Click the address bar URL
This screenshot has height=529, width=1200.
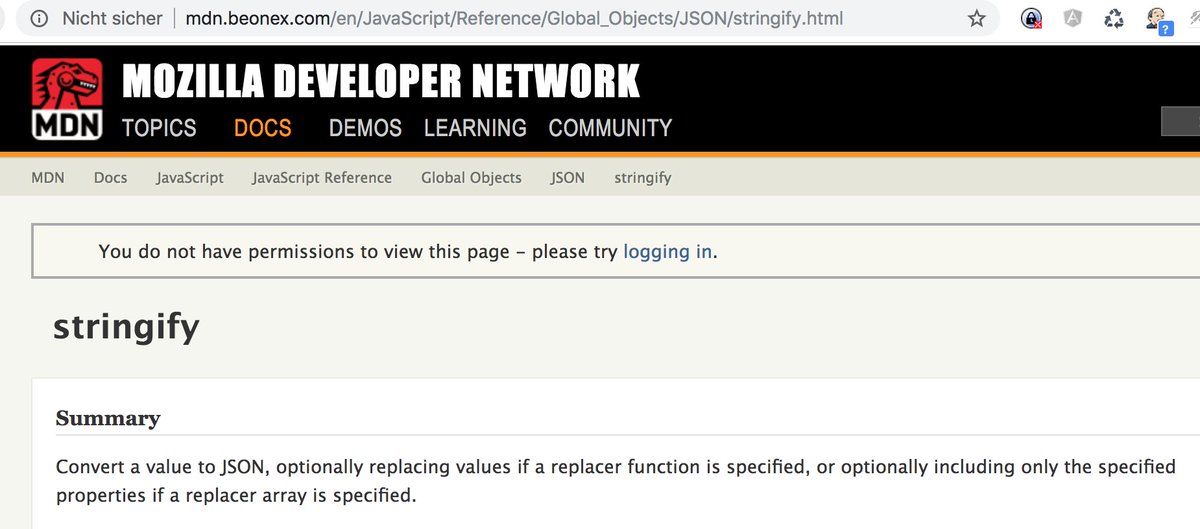tap(514, 18)
